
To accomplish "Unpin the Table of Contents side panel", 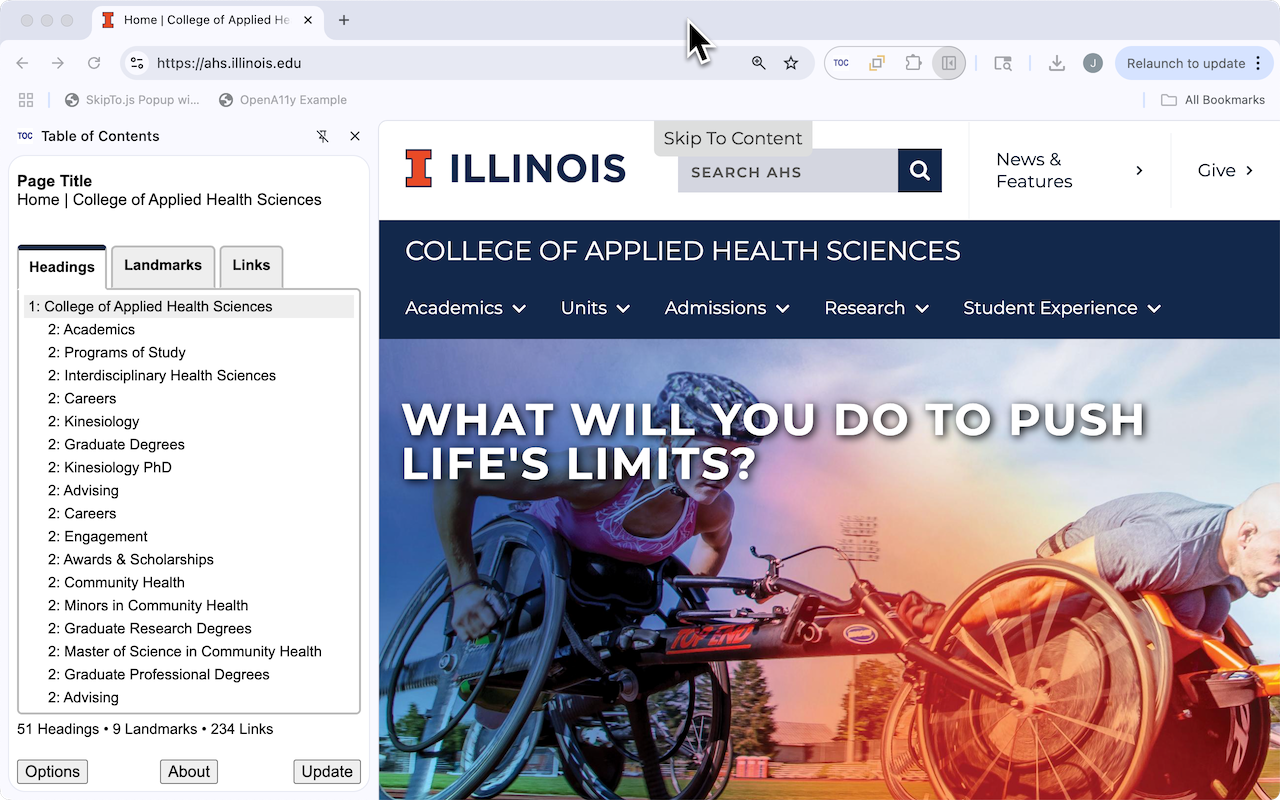I will coord(322,136).
